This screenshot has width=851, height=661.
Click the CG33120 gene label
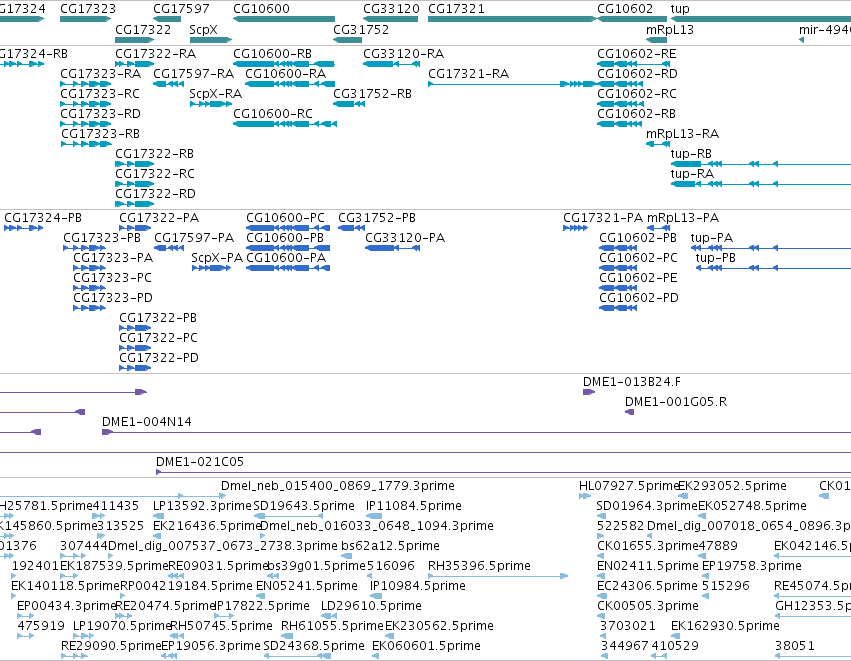[391, 9]
